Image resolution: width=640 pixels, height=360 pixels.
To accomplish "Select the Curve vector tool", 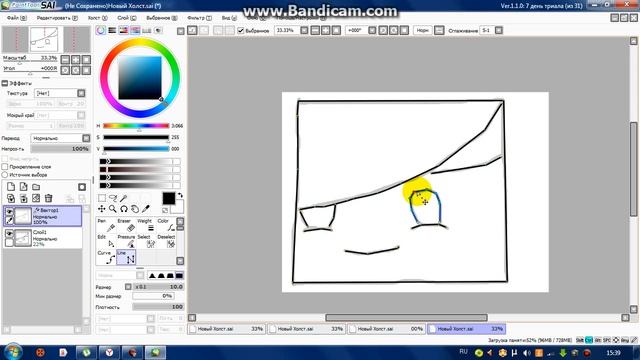I will point(106,257).
